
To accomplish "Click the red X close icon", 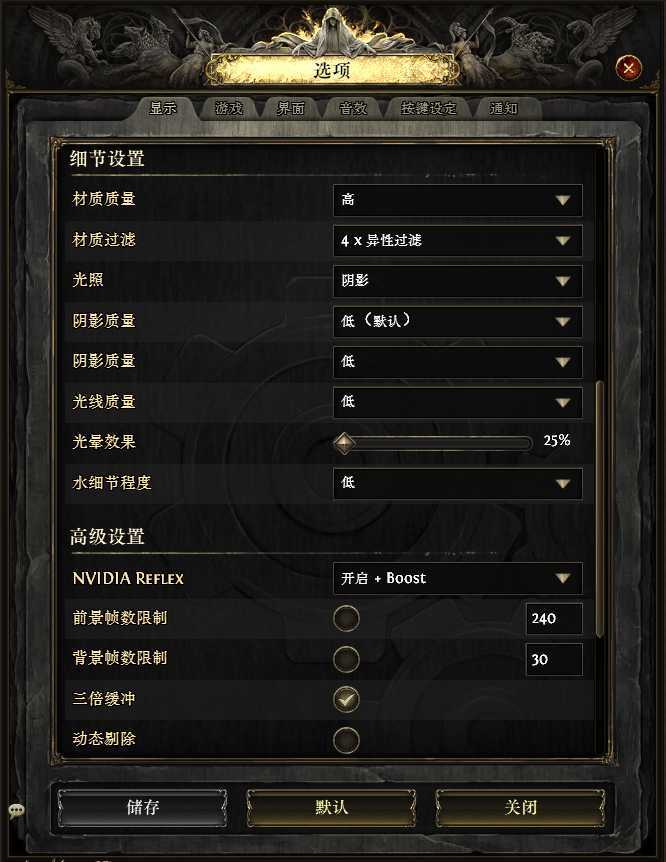I will (x=628, y=68).
